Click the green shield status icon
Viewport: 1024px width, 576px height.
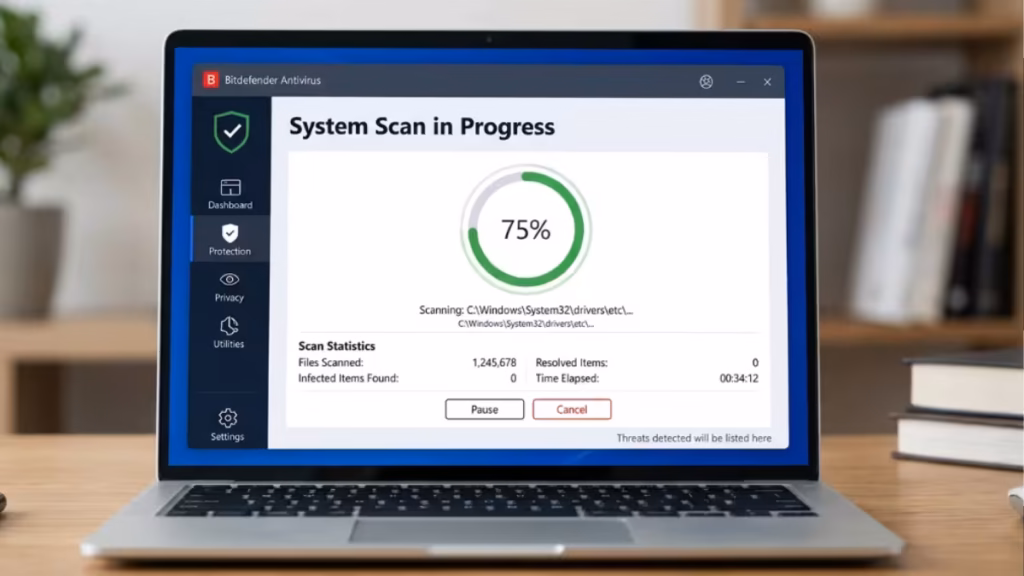coord(231,131)
